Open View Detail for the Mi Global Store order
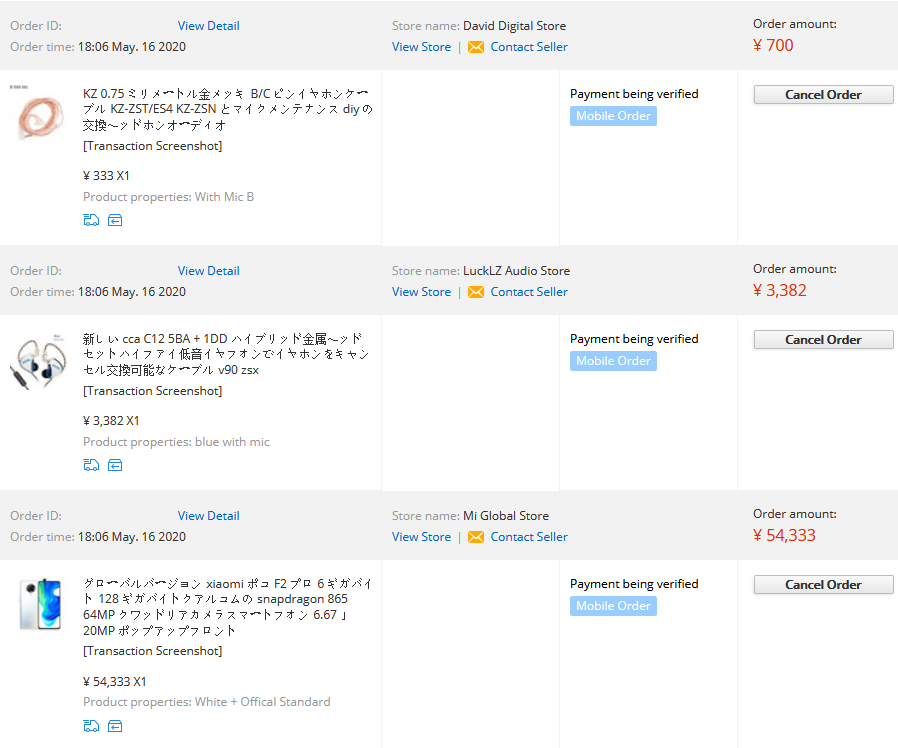 click(208, 516)
